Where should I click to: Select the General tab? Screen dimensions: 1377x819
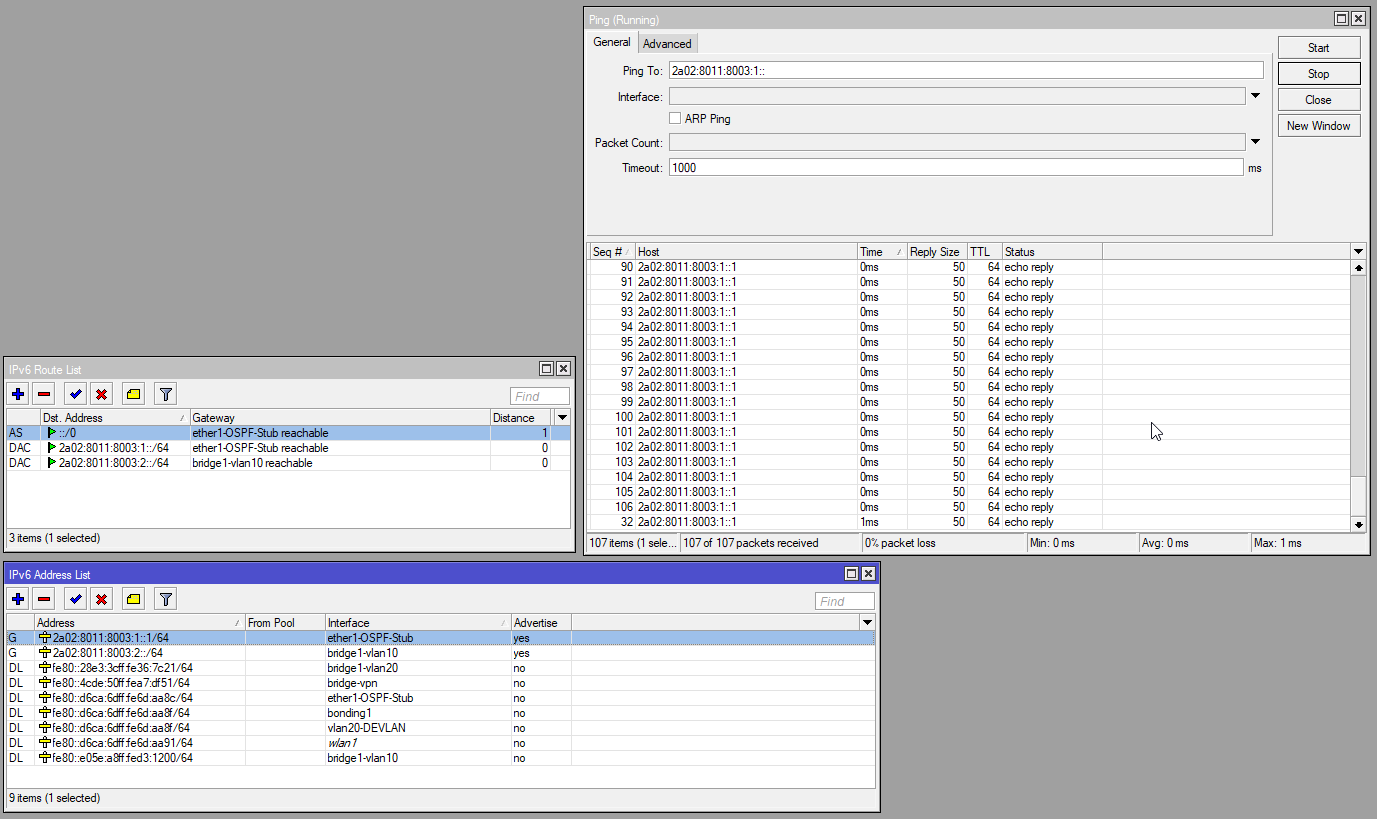pyautogui.click(x=611, y=42)
